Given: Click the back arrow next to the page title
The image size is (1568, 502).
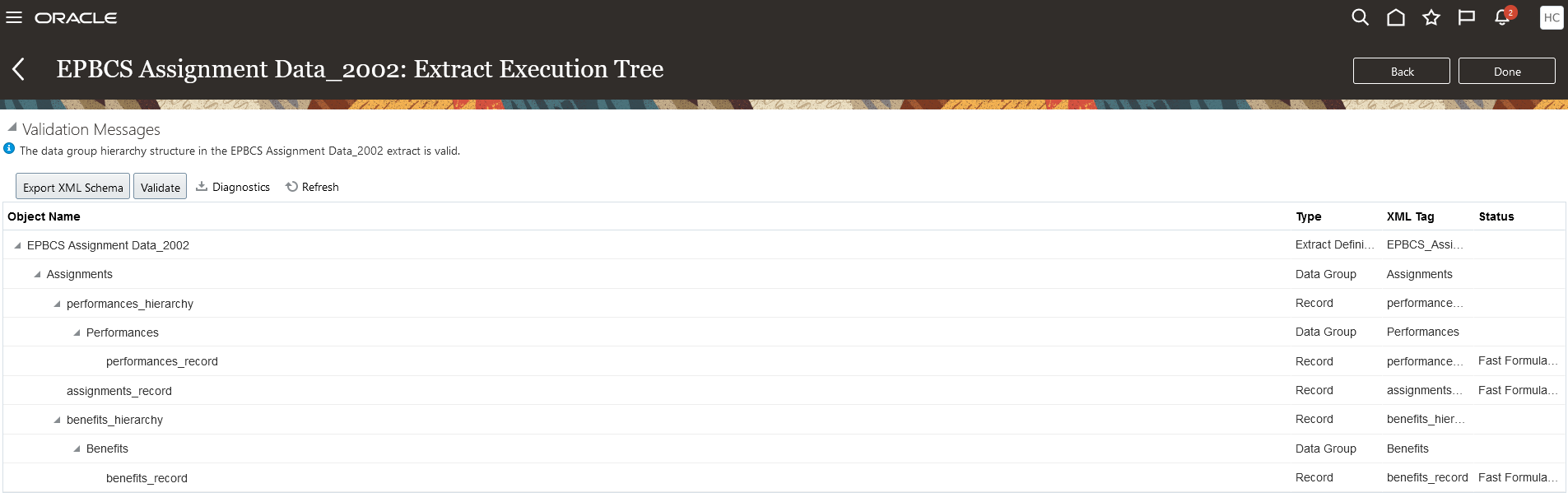Looking at the screenshot, I should click(x=18, y=69).
